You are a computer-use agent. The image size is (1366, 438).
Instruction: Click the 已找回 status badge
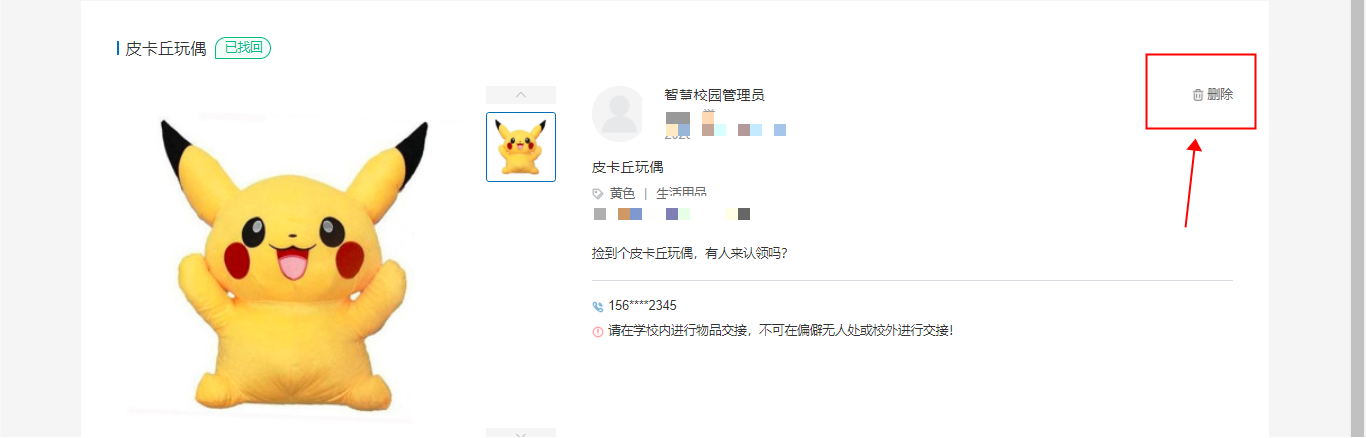click(x=243, y=48)
